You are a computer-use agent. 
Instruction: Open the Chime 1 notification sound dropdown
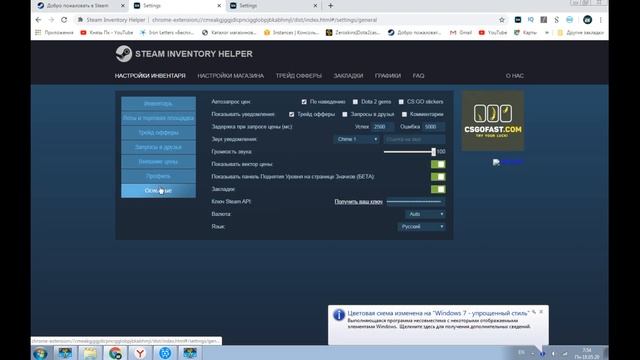[x=357, y=139]
